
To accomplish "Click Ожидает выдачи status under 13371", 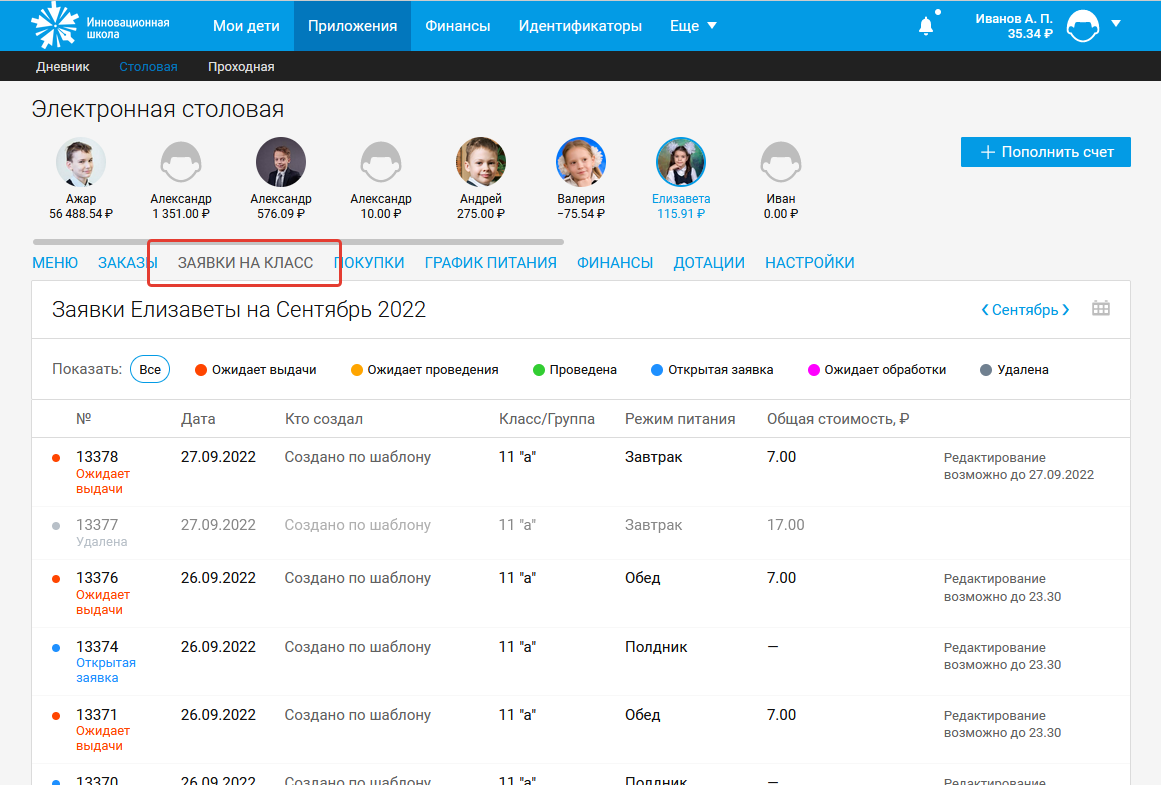I will tap(103, 738).
